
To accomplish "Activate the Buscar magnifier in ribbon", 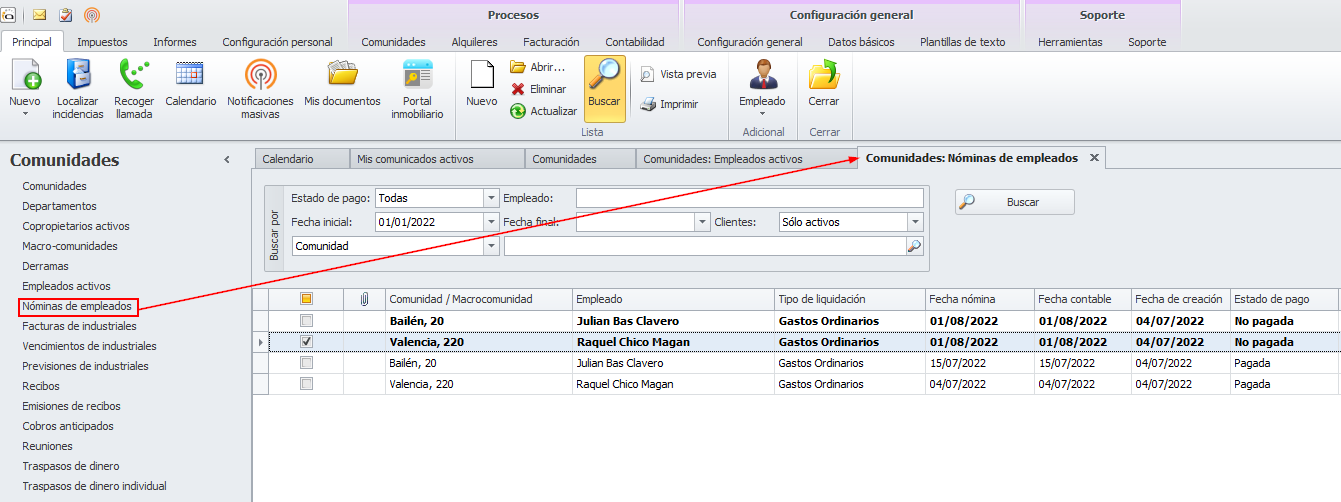I will (x=604, y=76).
